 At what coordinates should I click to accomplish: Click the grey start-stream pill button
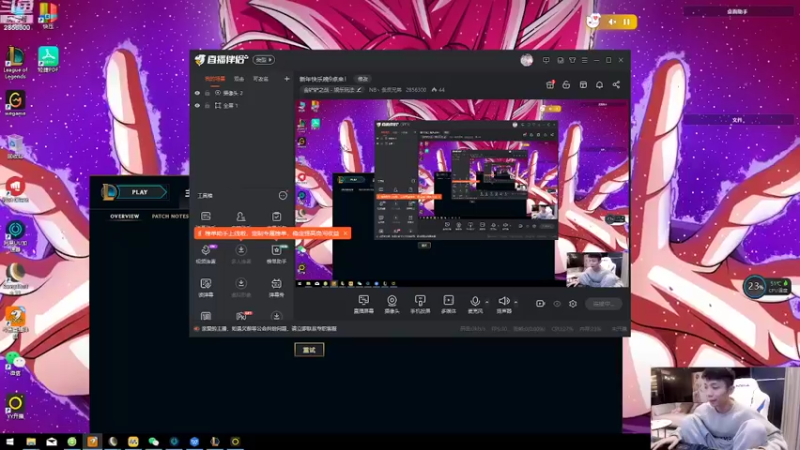(603, 304)
